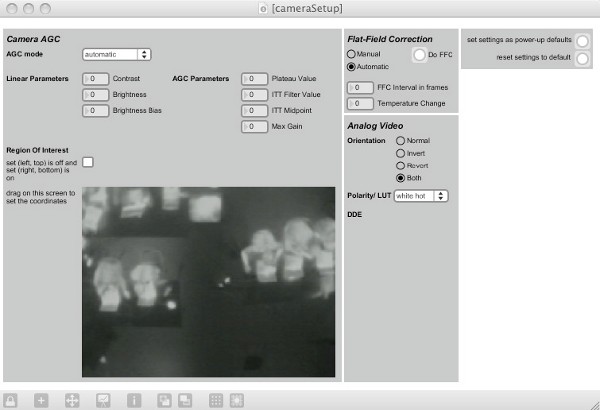Click the Contrast number box
The image size is (600, 410).
95,79
